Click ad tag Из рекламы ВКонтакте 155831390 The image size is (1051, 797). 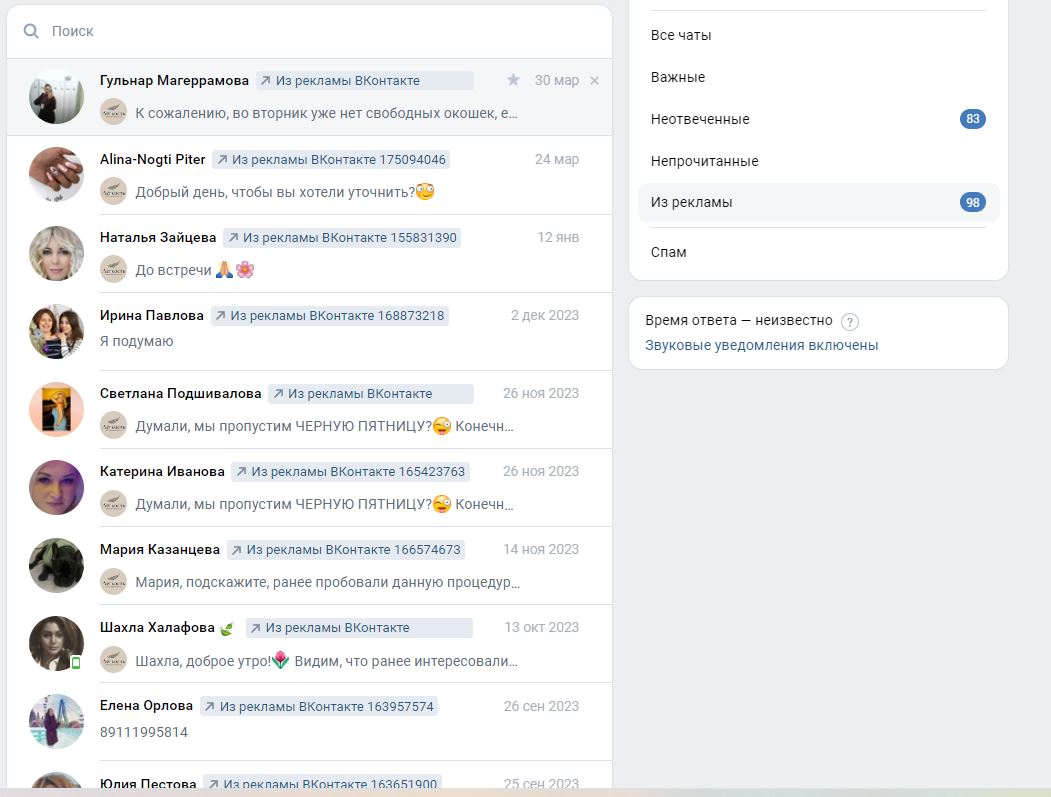click(342, 237)
